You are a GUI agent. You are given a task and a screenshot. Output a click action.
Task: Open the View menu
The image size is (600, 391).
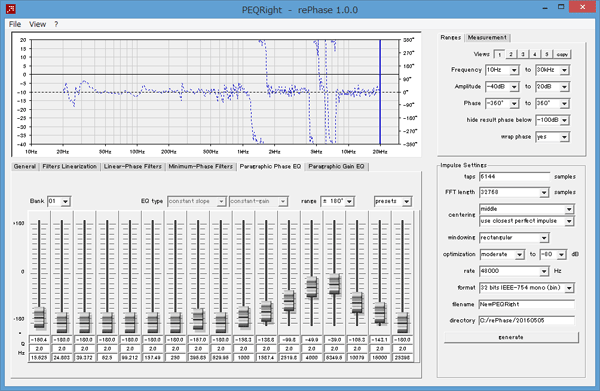[38, 24]
